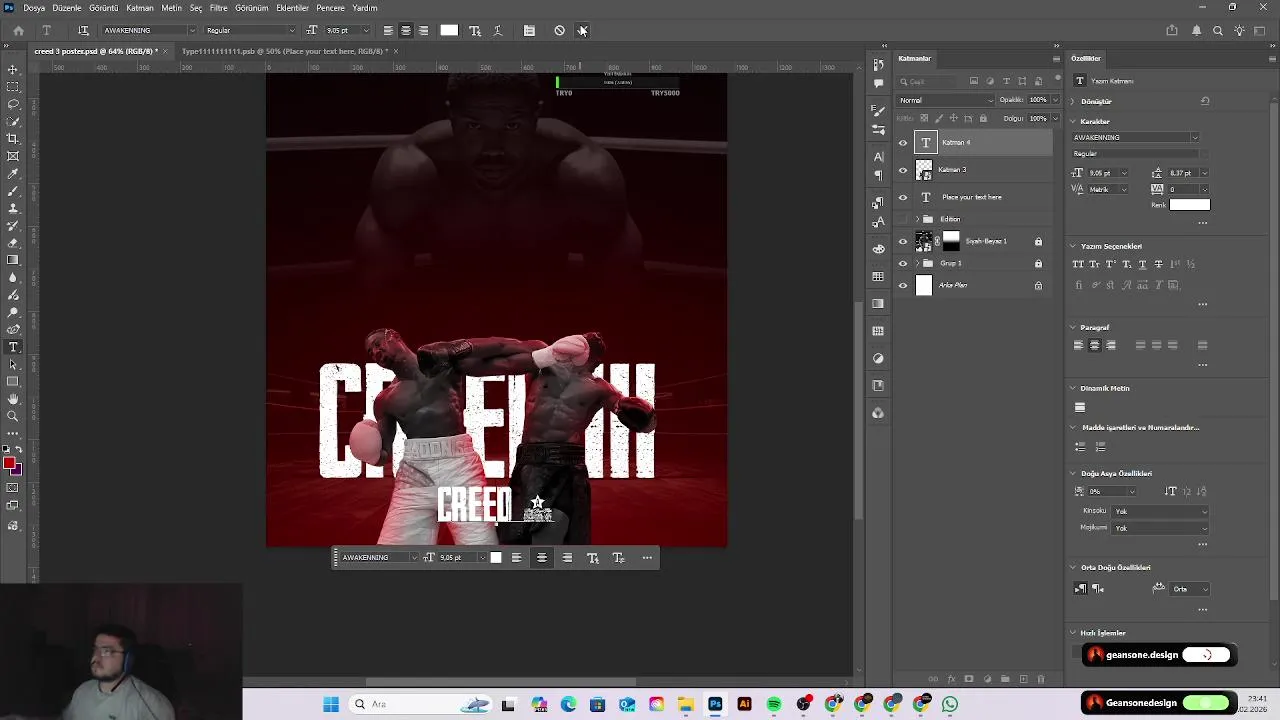This screenshot has height=720, width=1280.
Task: Hide the Grup 1 layer
Action: click(903, 263)
